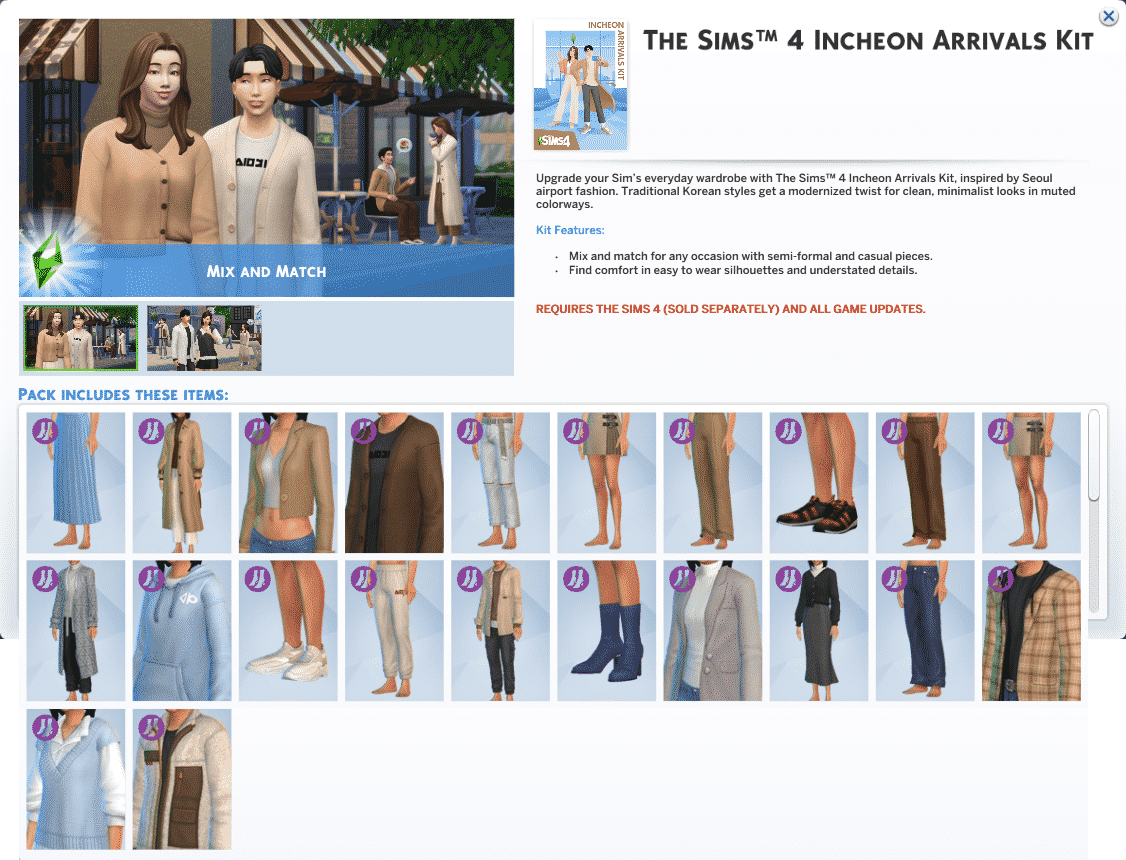Click the light ripped jeans item

501,482
